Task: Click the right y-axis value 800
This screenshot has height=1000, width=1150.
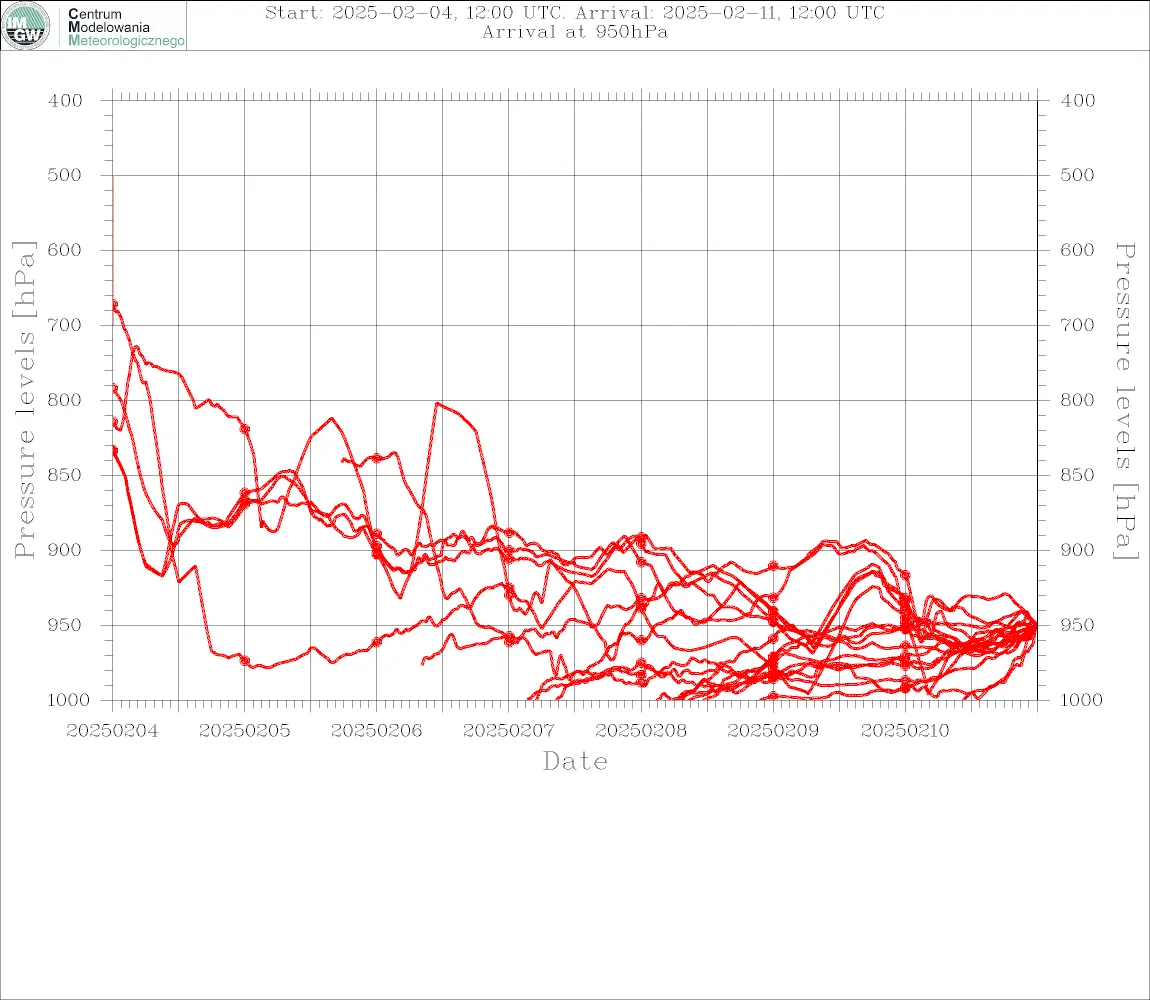Action: pos(1077,401)
